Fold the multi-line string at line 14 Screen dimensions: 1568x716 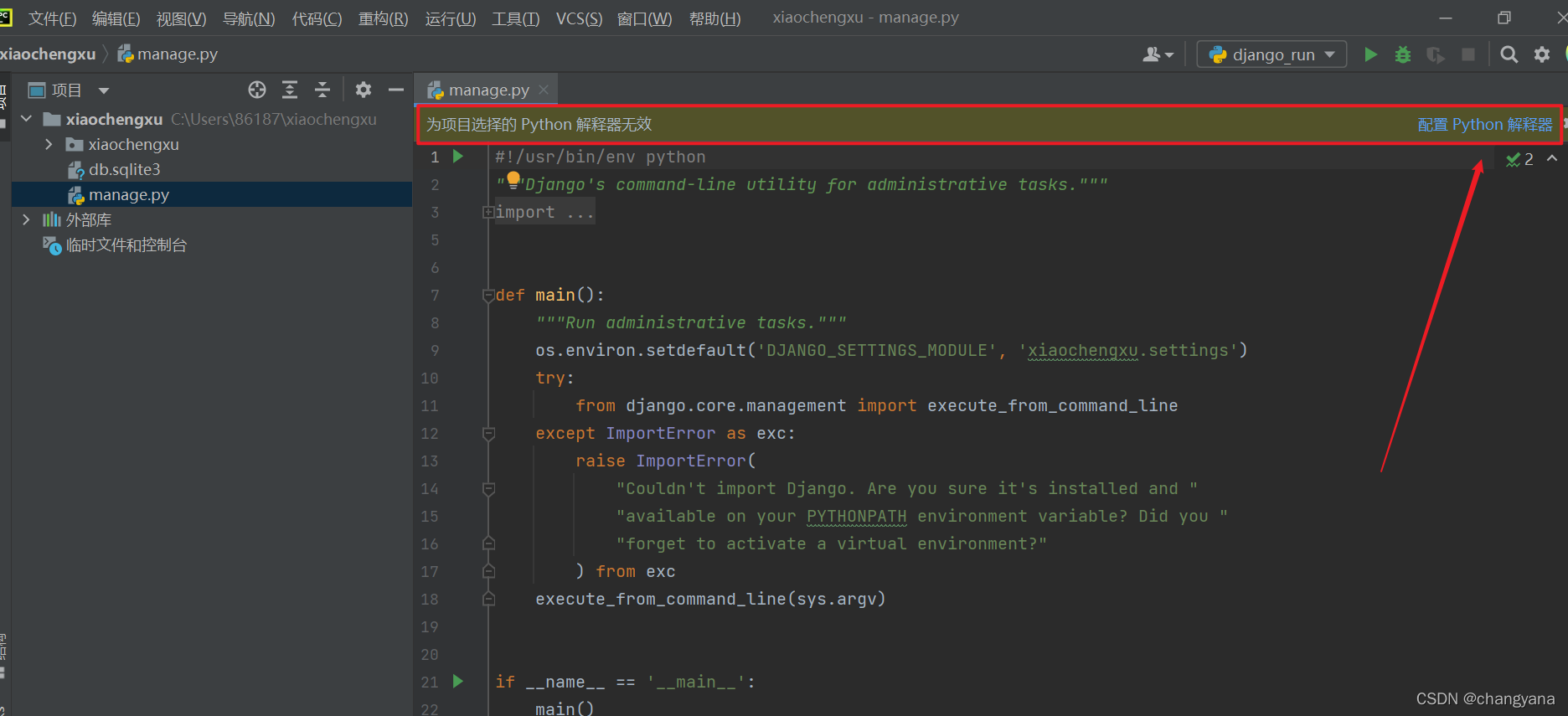click(488, 489)
